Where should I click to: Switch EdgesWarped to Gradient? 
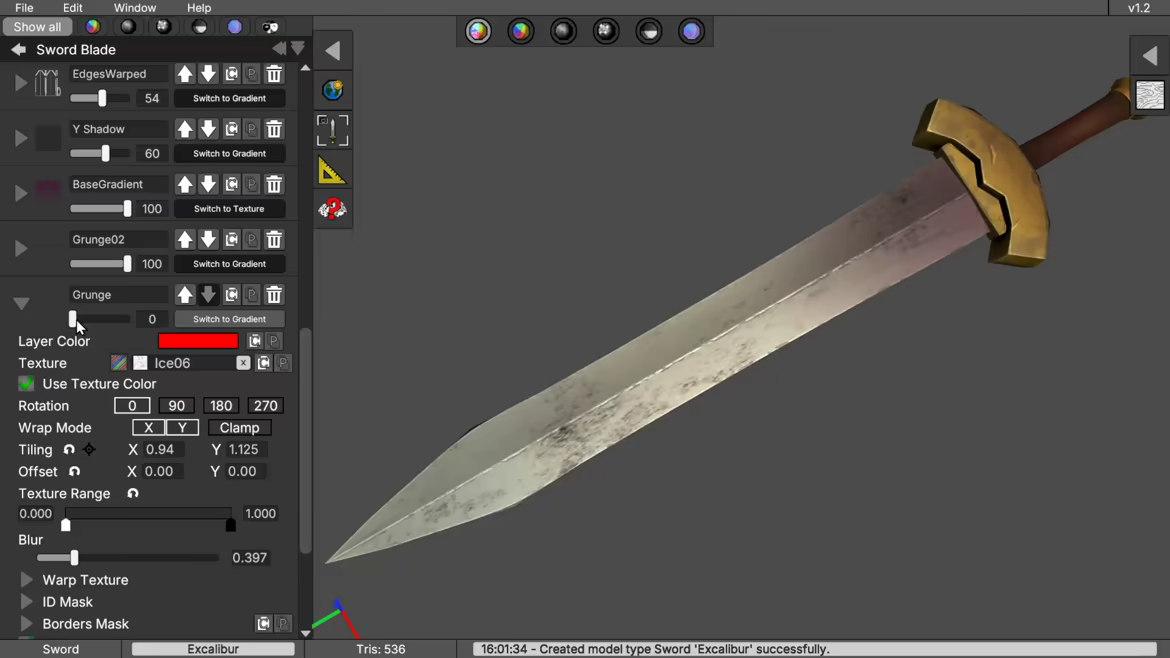point(229,98)
